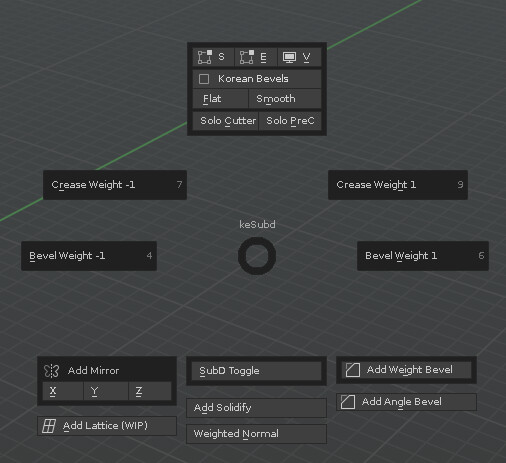Apply the Weighted Normal option
506x463 pixels.
(x=256, y=434)
